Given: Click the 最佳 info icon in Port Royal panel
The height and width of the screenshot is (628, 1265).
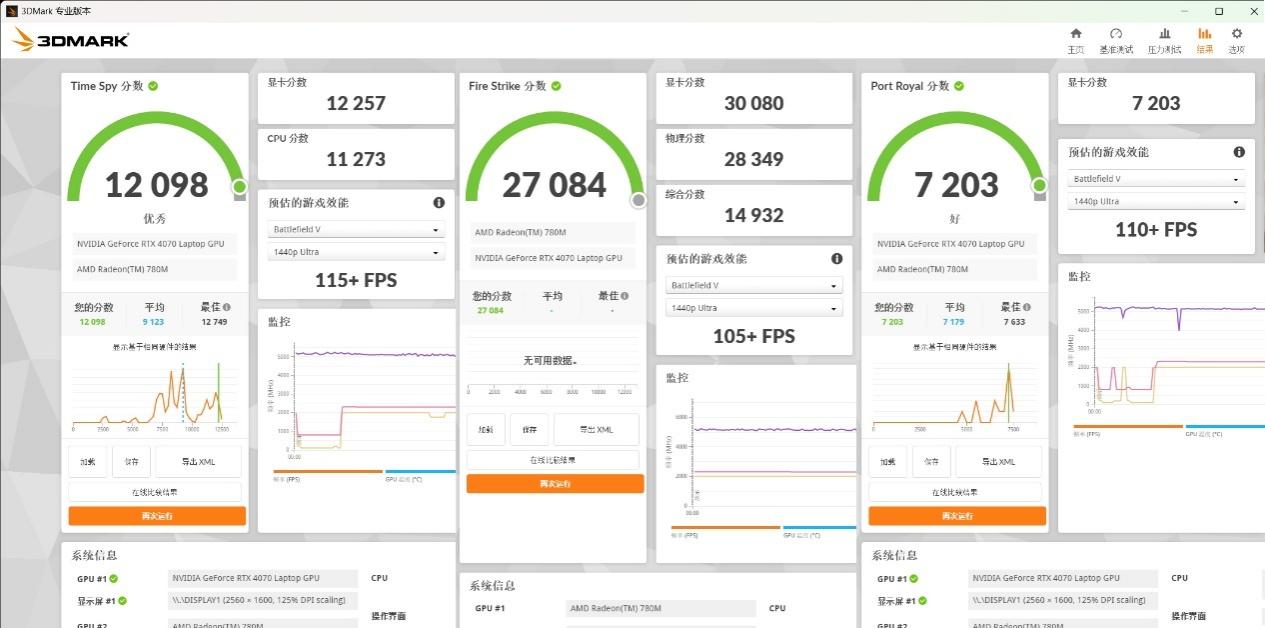Looking at the screenshot, I should (x=1027, y=308).
